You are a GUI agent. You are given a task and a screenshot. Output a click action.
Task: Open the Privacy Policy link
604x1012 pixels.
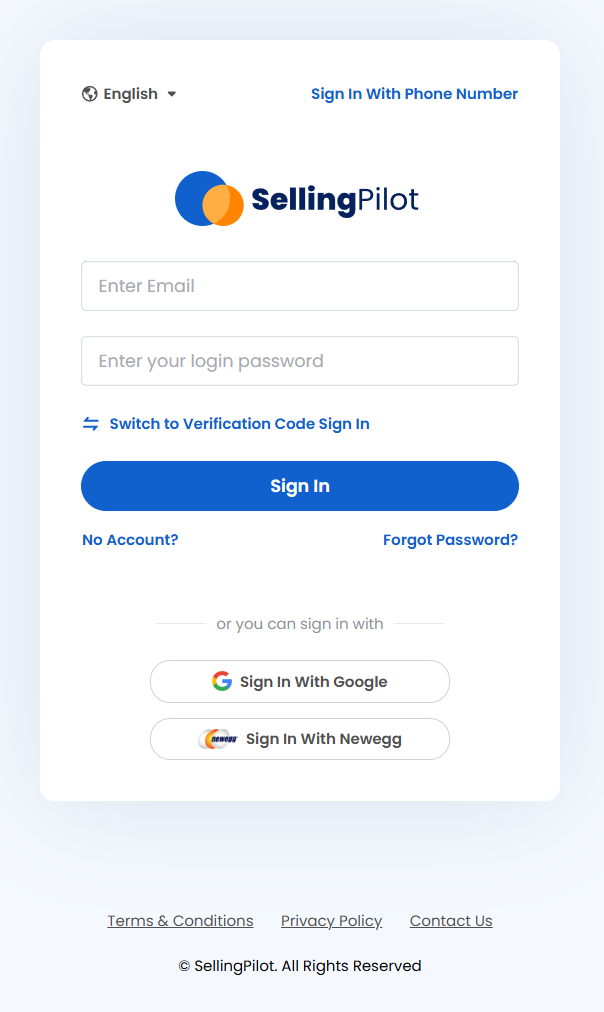point(332,921)
